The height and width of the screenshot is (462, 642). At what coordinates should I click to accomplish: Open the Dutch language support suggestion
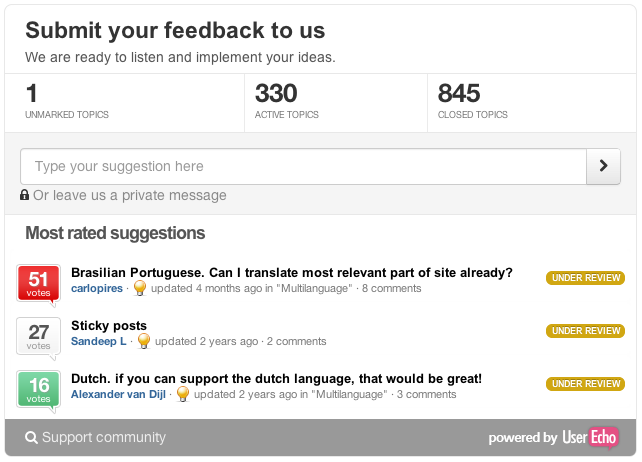point(276,378)
